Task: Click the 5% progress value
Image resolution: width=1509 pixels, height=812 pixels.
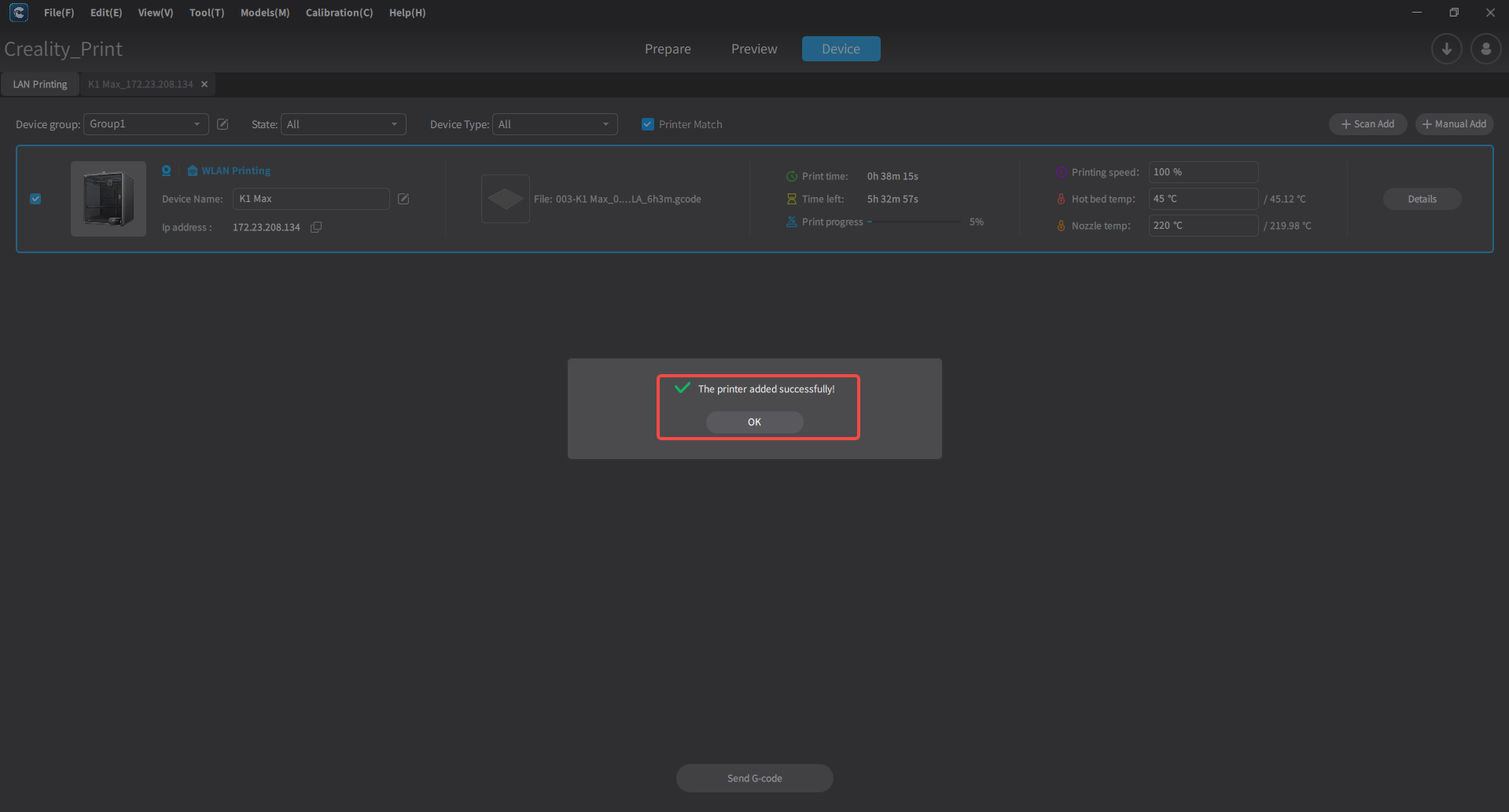Action: [x=977, y=222]
